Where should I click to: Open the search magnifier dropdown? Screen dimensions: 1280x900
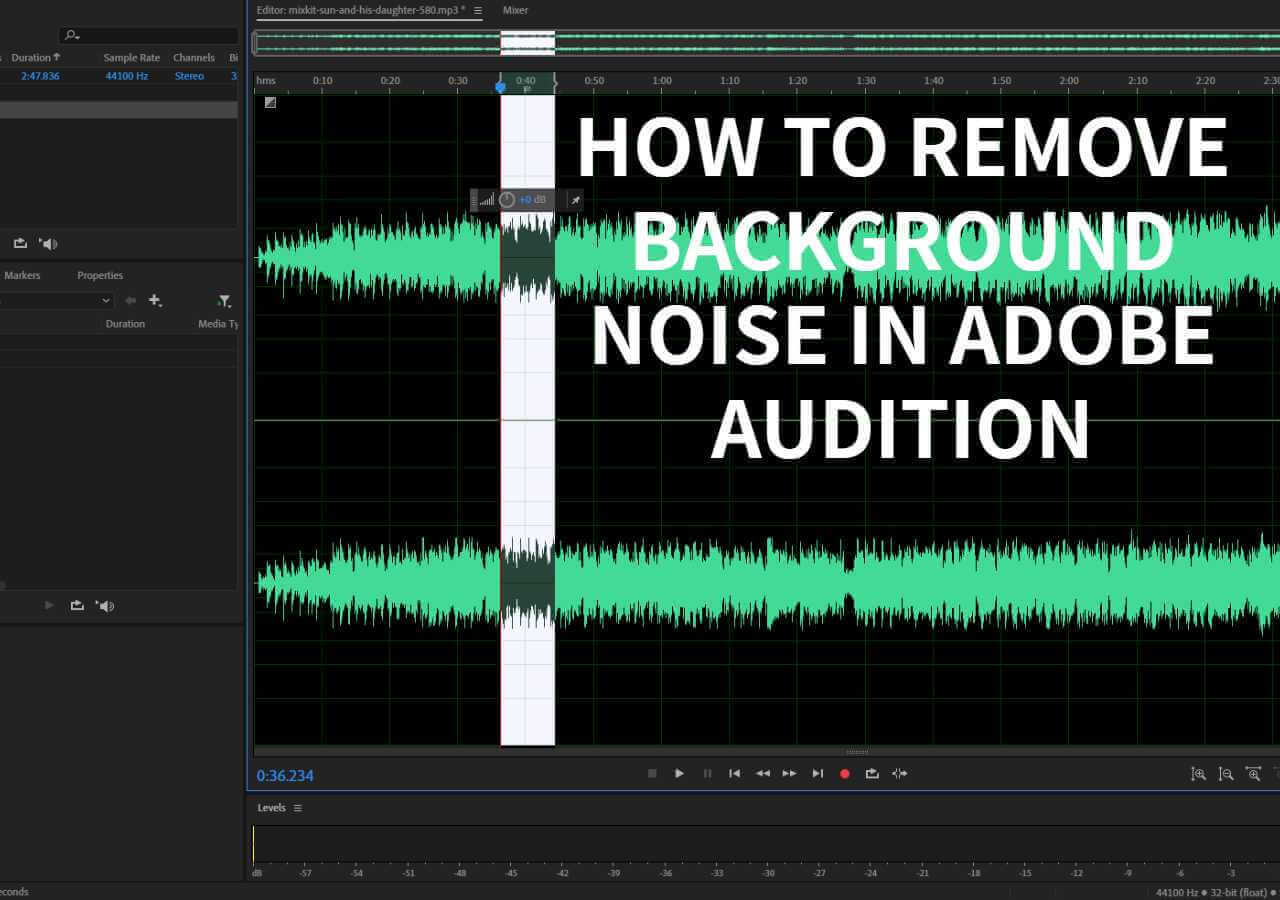click(72, 35)
